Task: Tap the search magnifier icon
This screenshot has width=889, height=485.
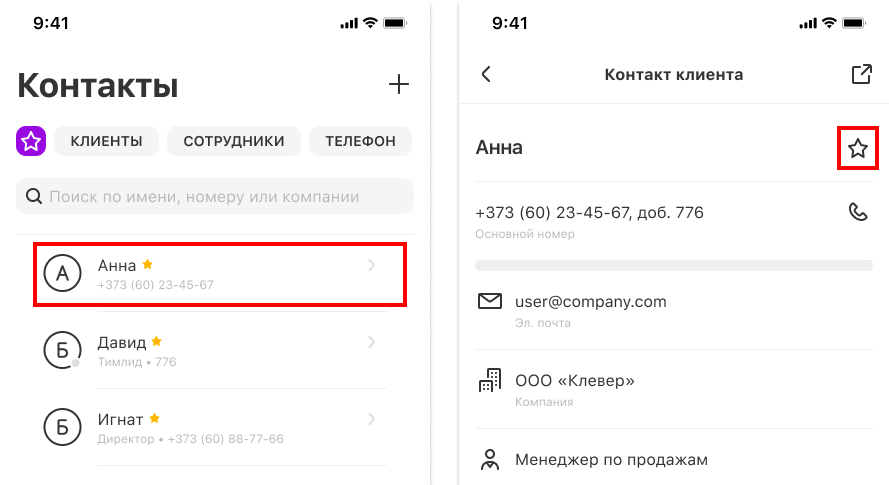Action: 34,197
